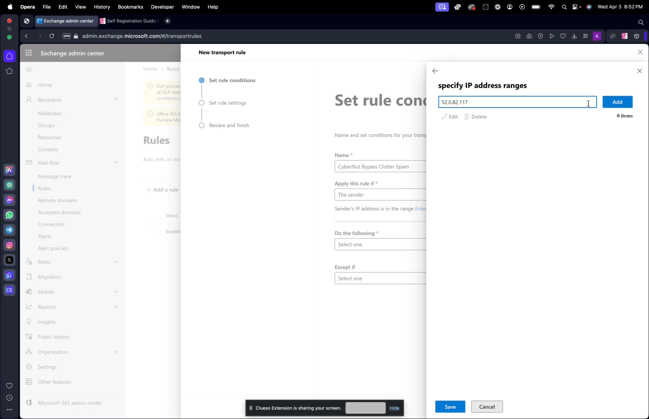649x419 pixels.
Task: Open the Bookmarks menu in the menu bar
Action: click(x=130, y=7)
